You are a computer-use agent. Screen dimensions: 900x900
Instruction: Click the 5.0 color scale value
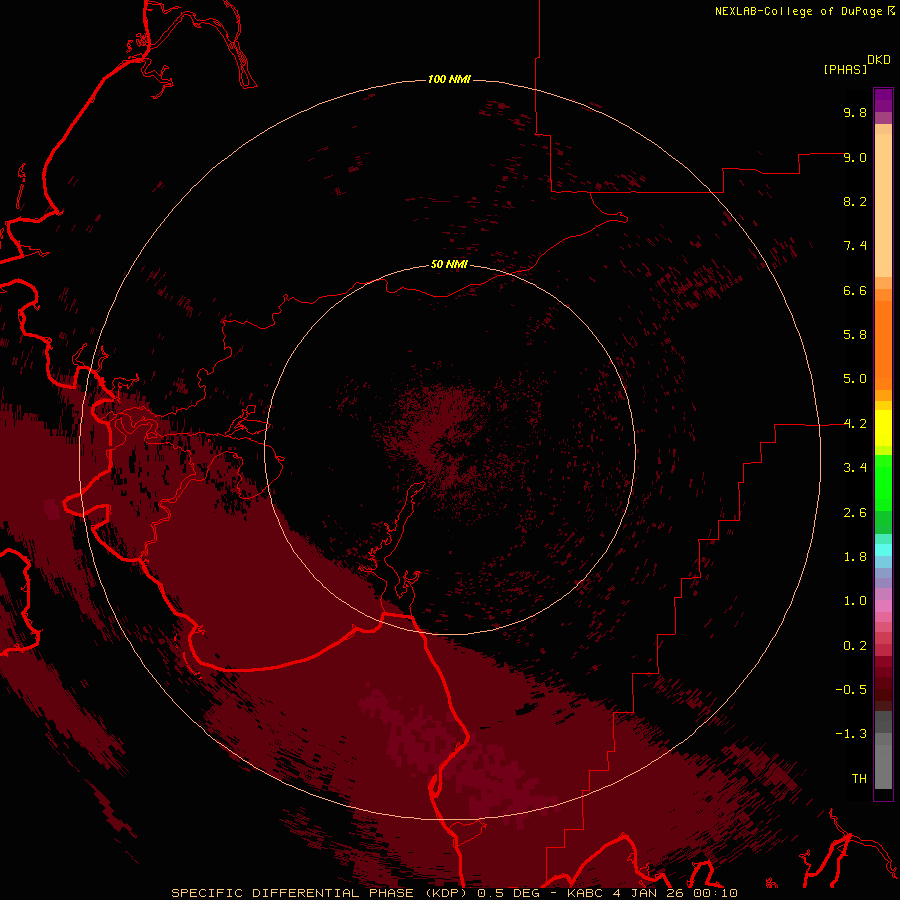point(855,379)
